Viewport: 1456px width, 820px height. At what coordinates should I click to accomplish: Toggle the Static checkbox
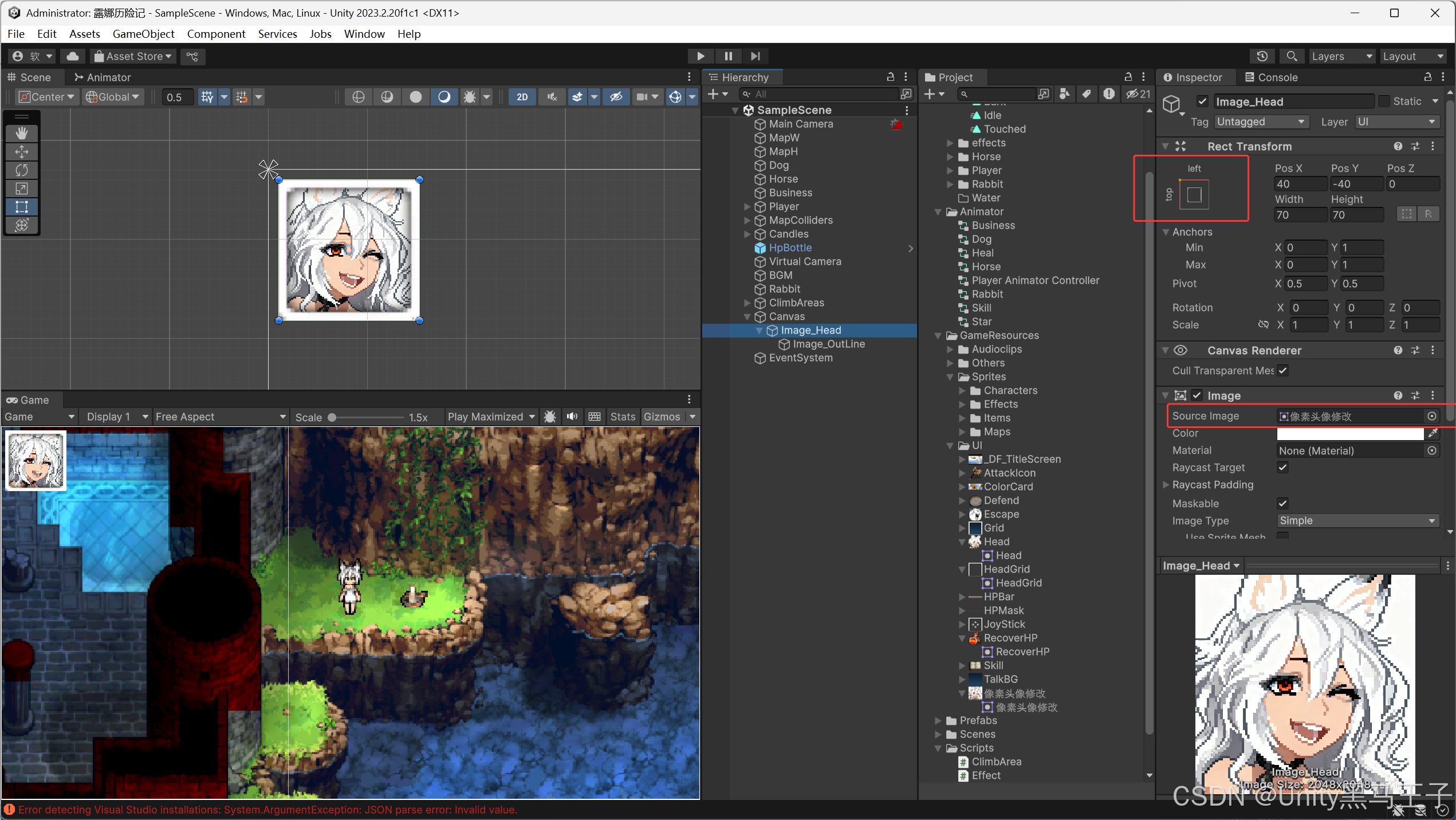pos(1384,101)
